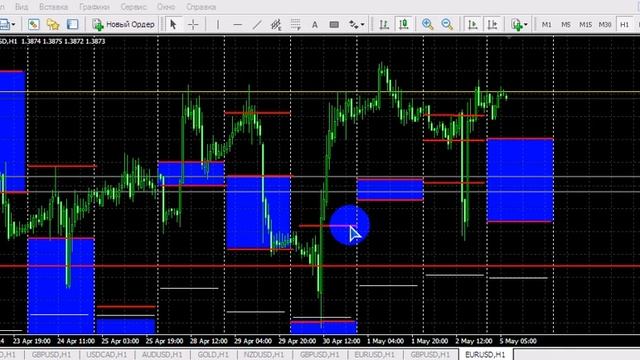Select the blue rectangle above 5 May 05:00
The width and height of the screenshot is (640, 360).
pos(520,180)
